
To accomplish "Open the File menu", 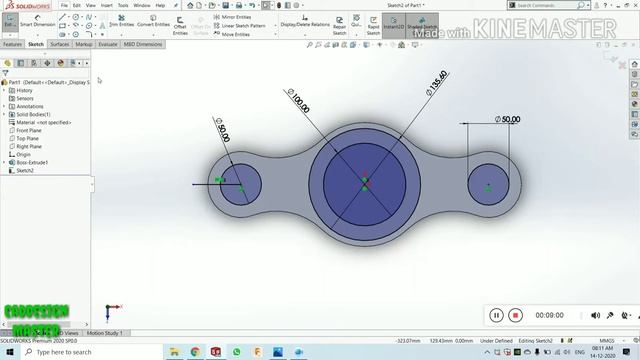I will click(64, 5).
